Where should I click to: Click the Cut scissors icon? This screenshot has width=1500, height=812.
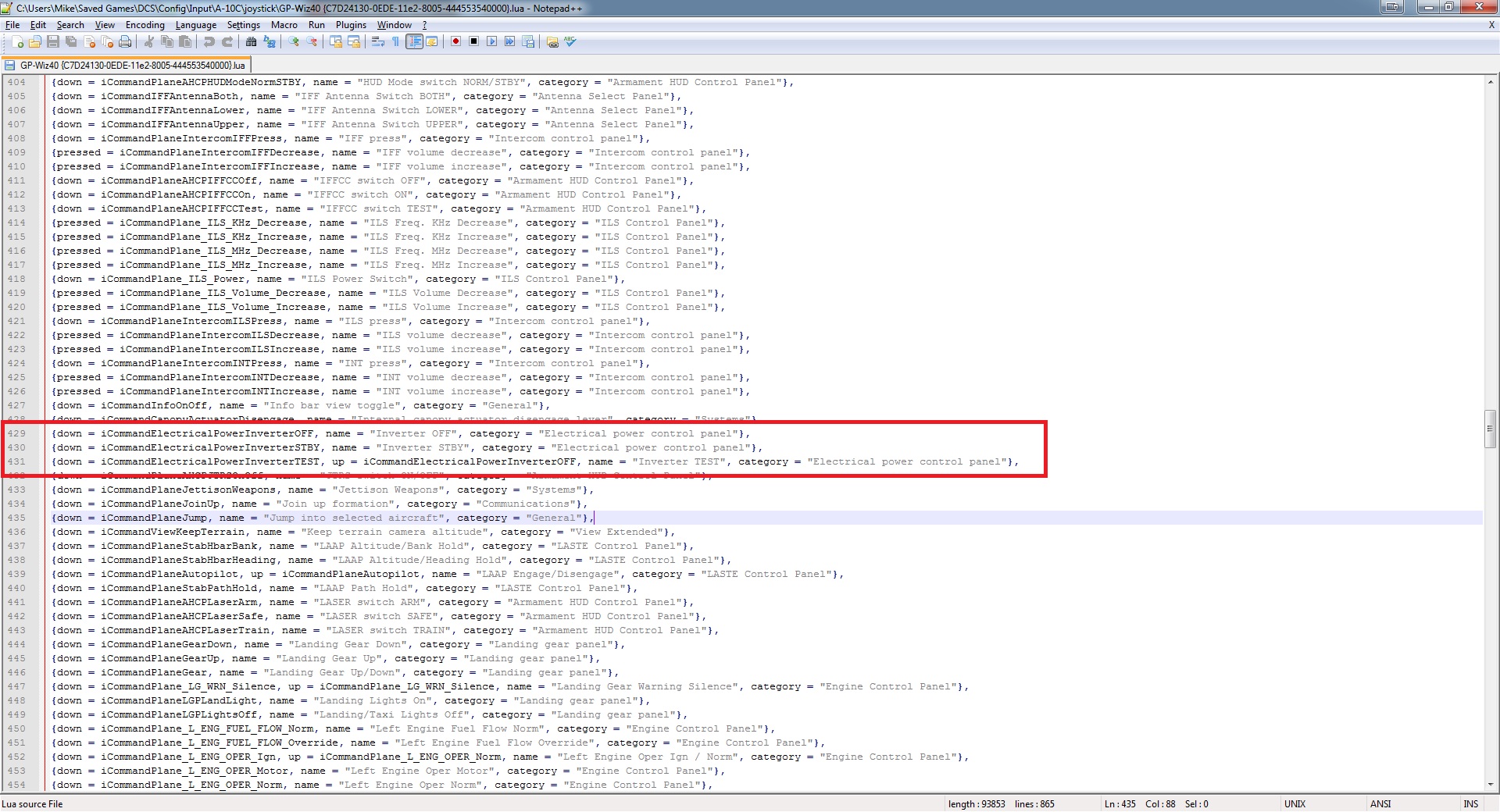(x=149, y=41)
